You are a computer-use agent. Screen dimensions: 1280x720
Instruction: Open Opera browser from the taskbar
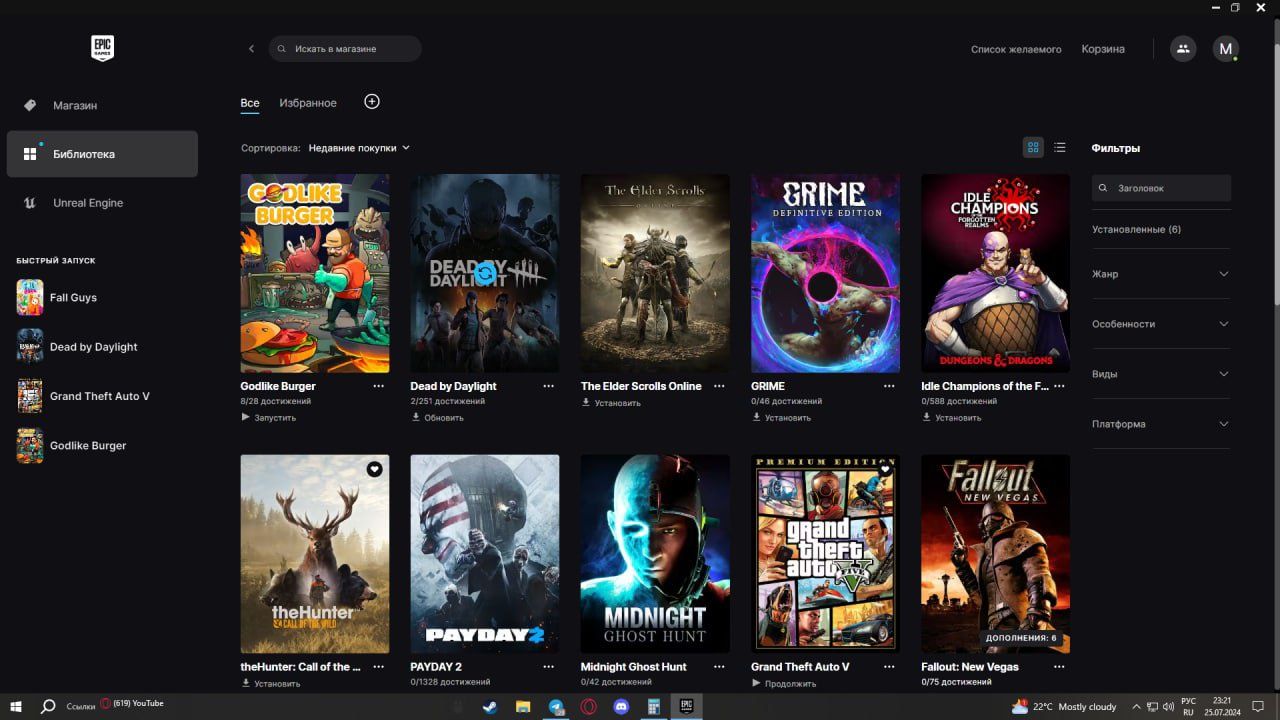588,706
